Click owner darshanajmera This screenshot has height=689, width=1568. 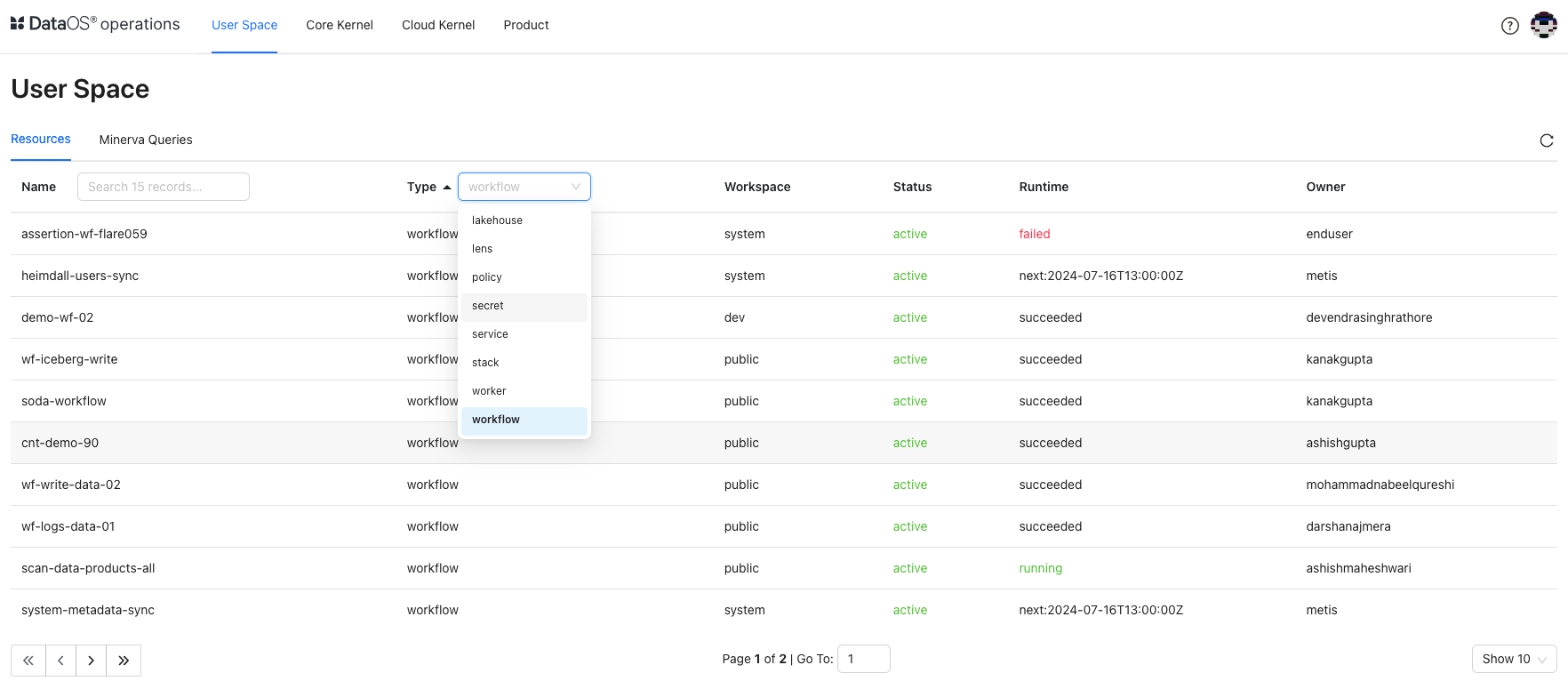click(x=1348, y=526)
